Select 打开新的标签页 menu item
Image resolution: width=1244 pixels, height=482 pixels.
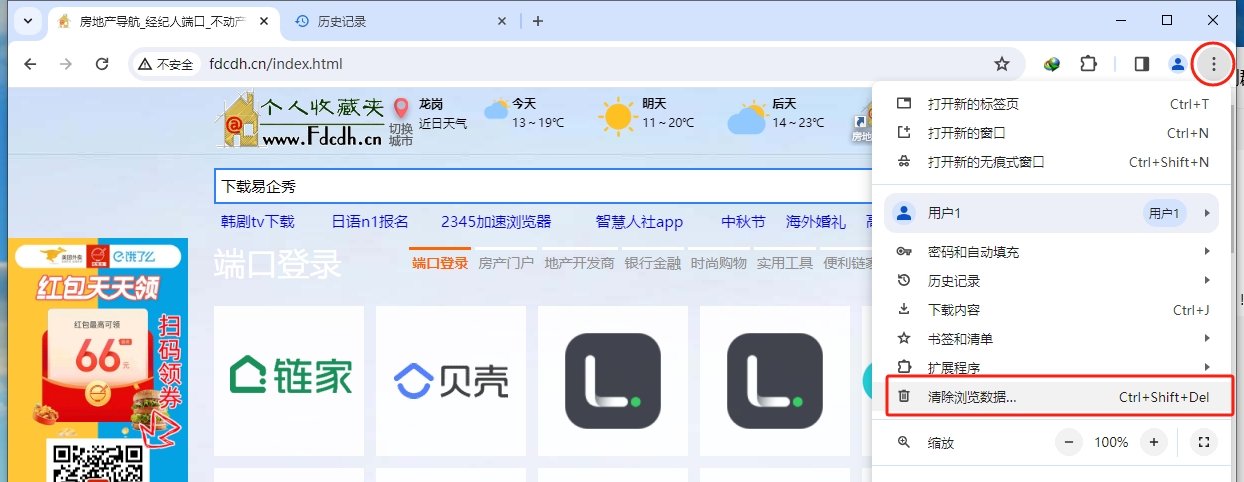(1053, 104)
